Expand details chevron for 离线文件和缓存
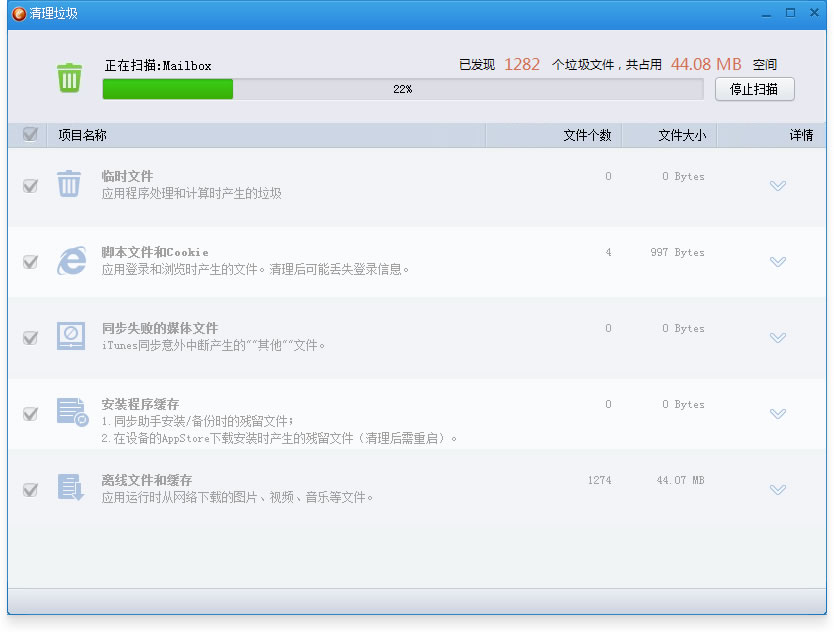This screenshot has width=834, height=632. tap(778, 490)
